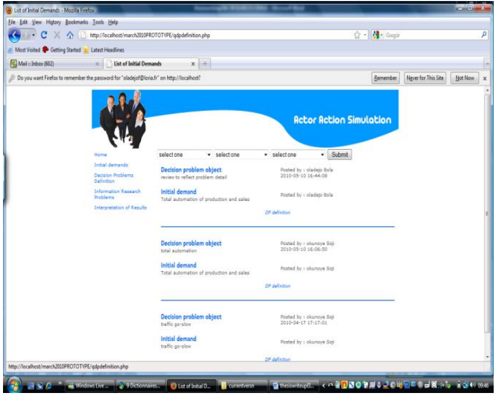Open the bookmark star dropdown arrow
Image resolution: width=495 pixels, height=394 pixels.
point(365,35)
